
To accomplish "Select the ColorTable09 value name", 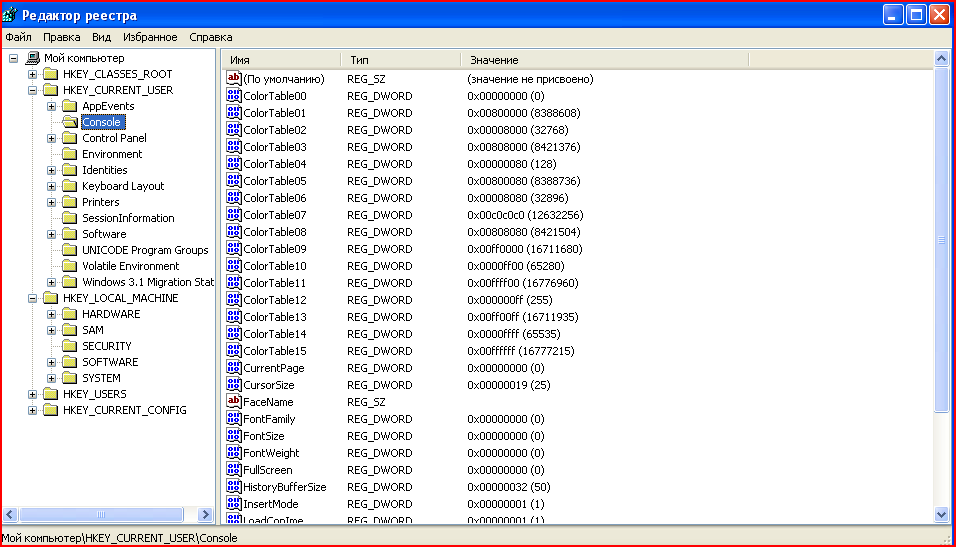I will point(274,249).
